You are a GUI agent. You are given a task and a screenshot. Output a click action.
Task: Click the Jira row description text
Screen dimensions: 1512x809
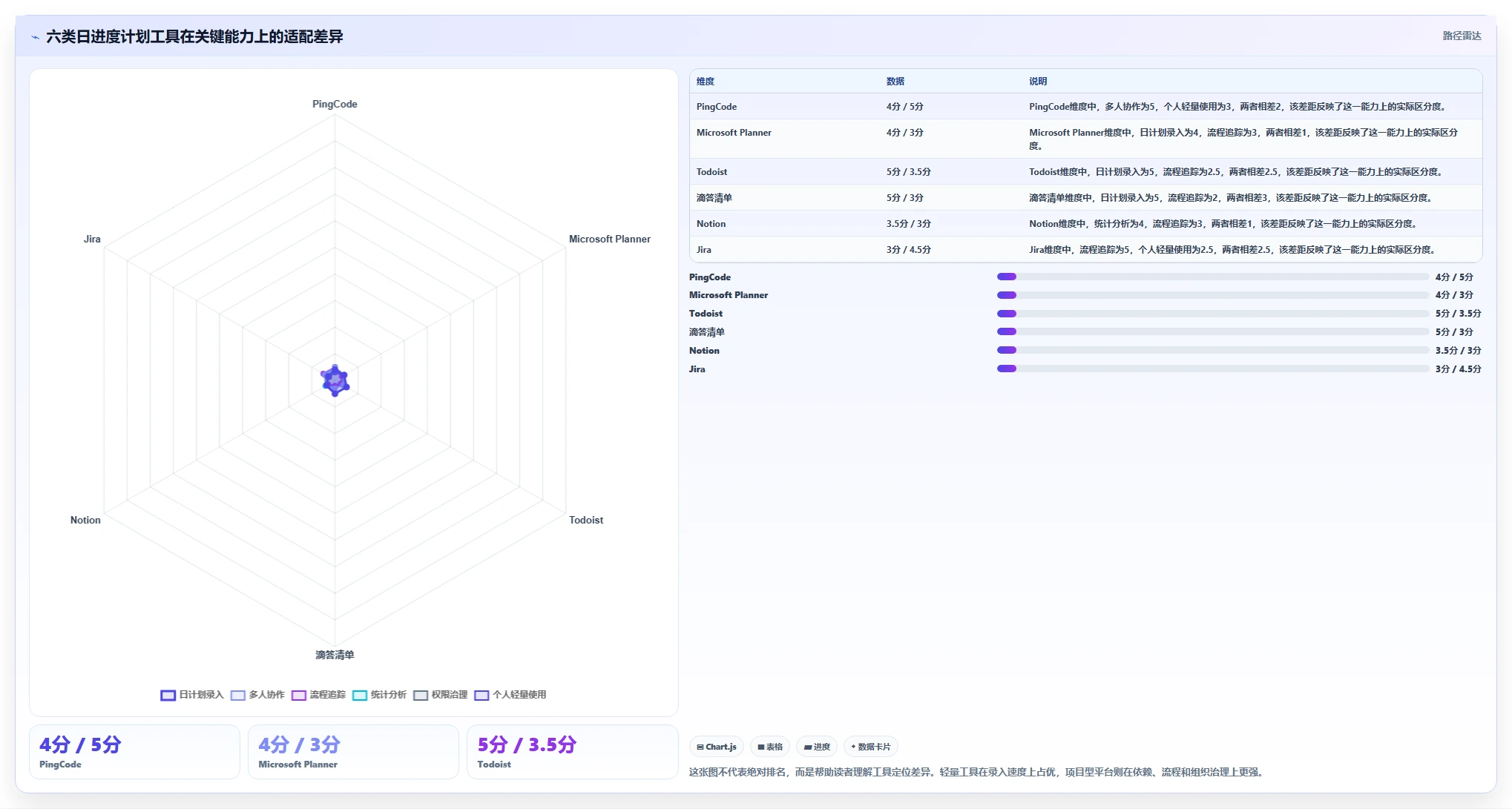pos(1232,250)
